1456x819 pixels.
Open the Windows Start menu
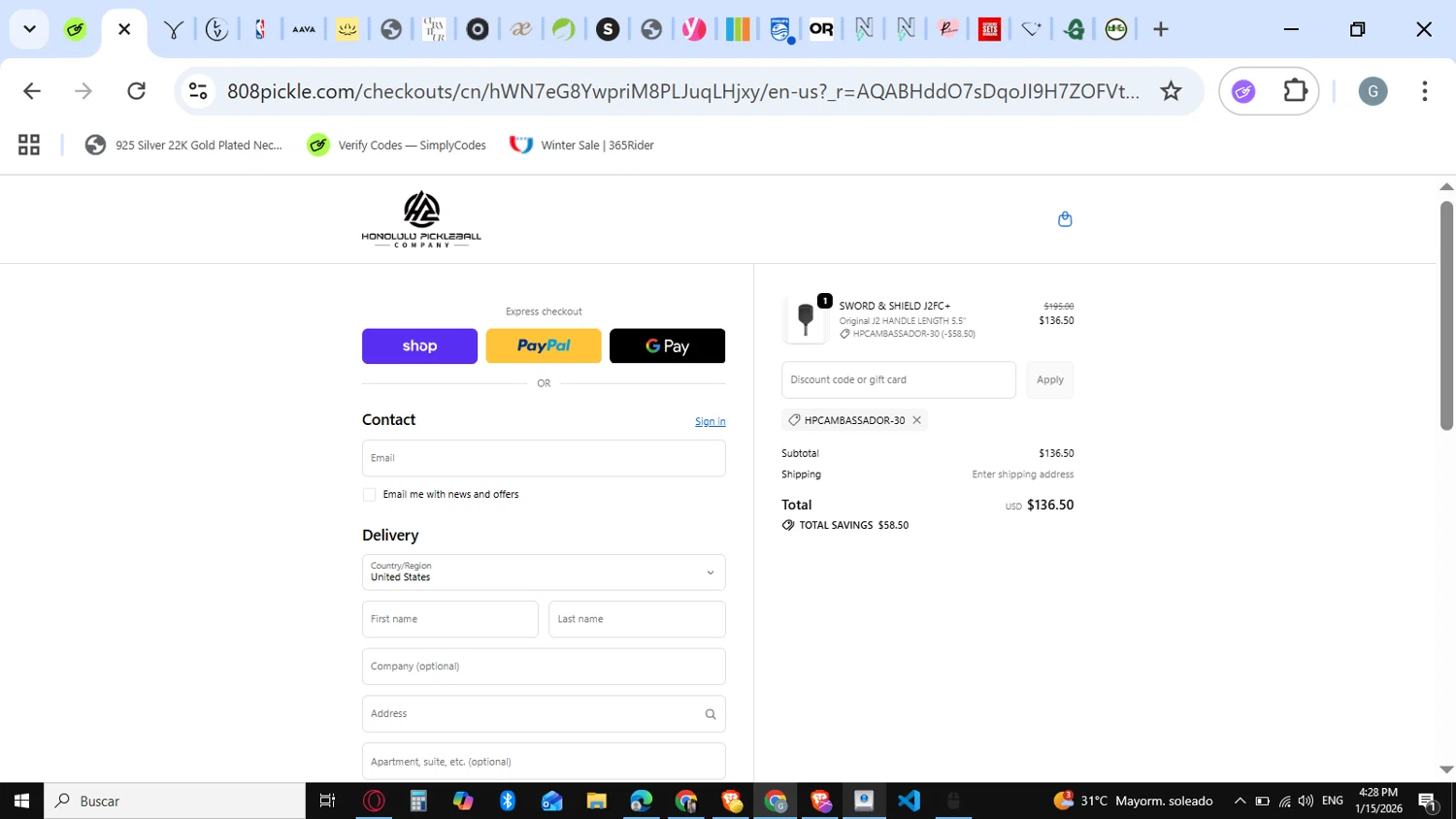click(x=21, y=801)
